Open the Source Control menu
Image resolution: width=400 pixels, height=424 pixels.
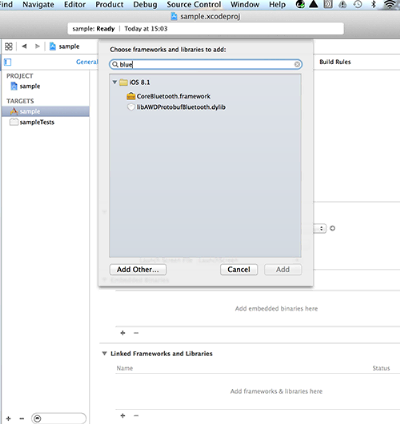(194, 5)
